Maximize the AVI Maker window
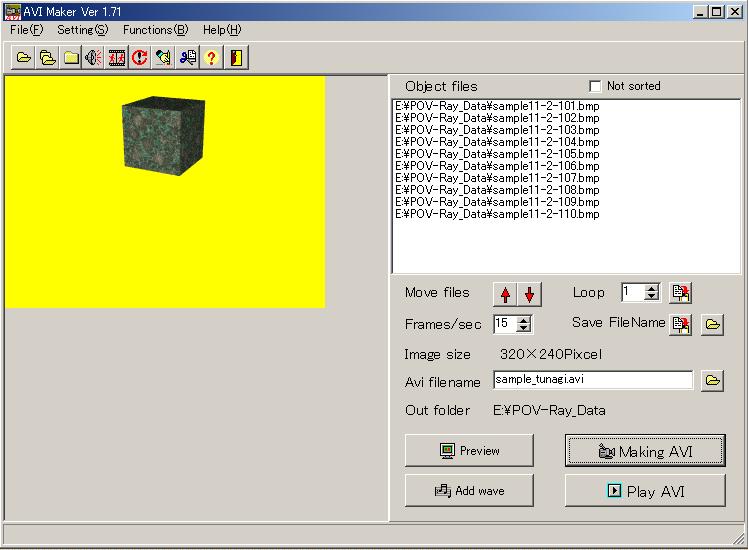 coord(717,12)
